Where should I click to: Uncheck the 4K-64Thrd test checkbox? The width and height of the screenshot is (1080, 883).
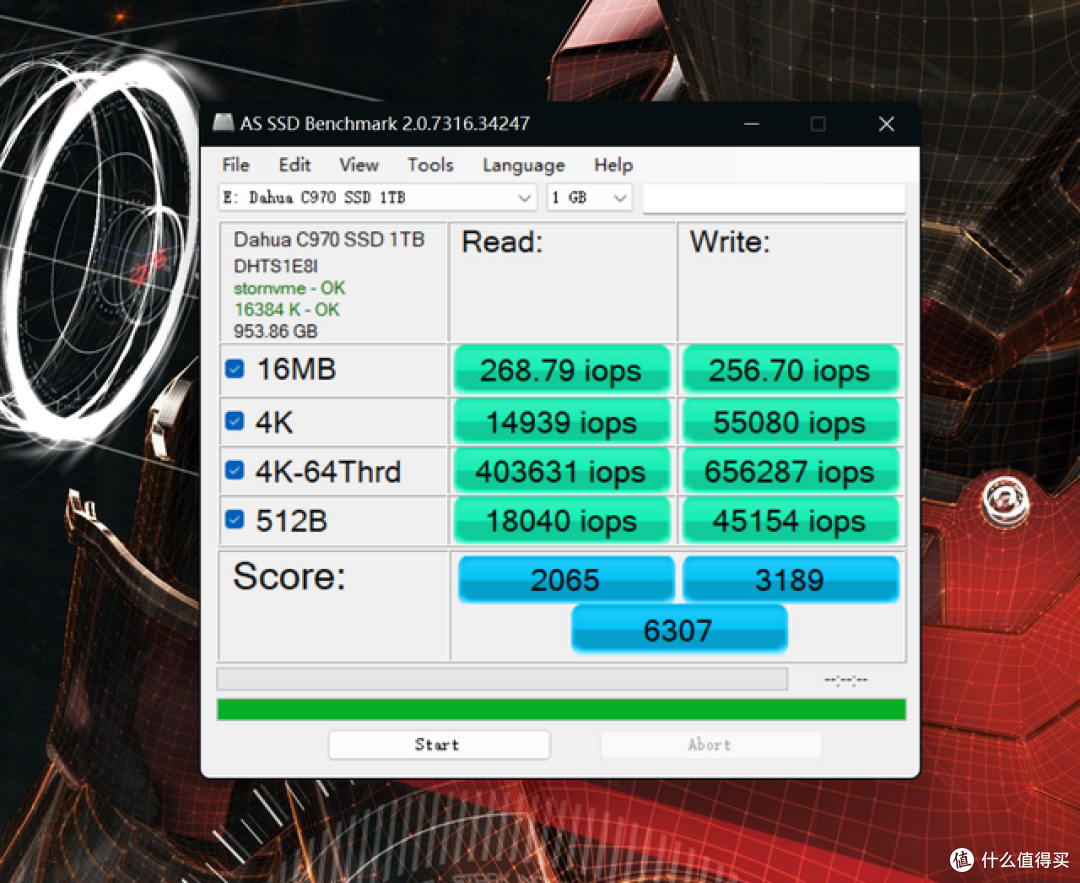click(235, 470)
